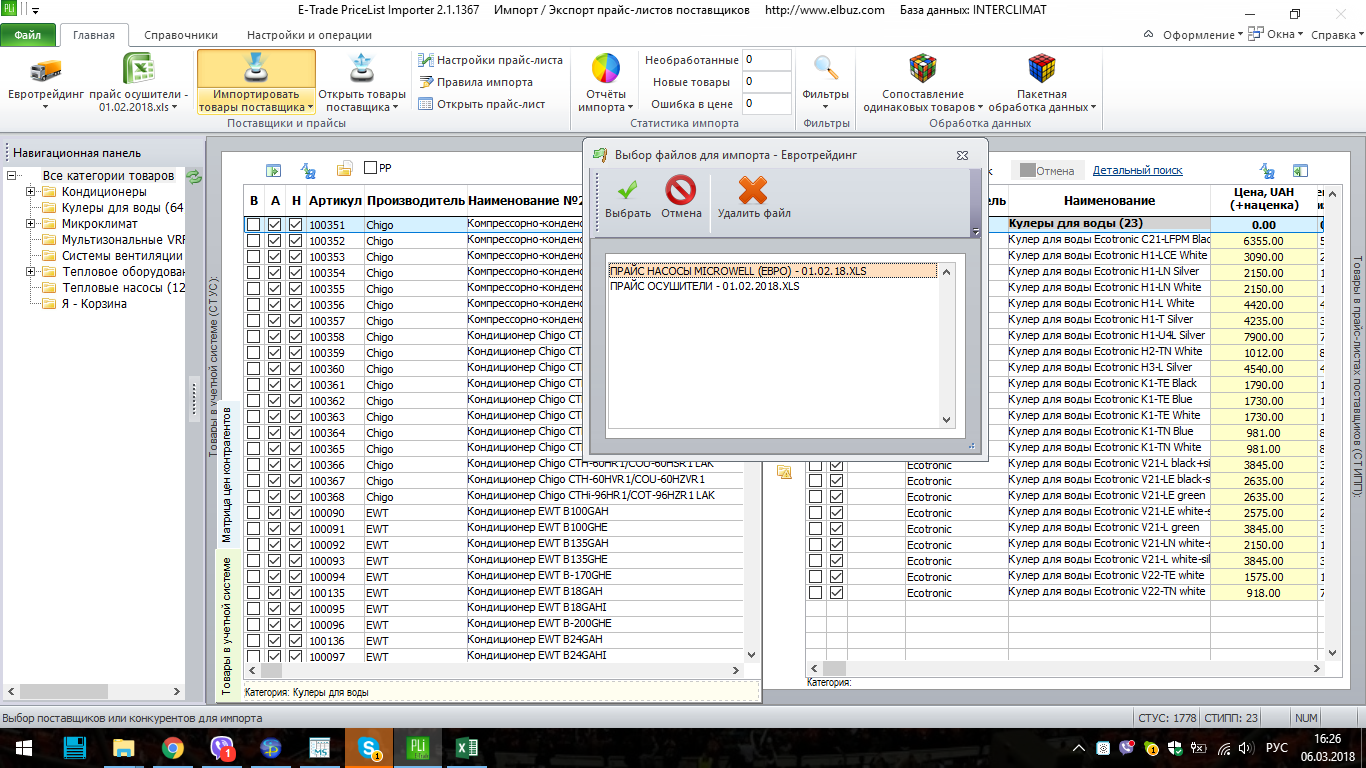Click the green arrow panel icon above right table
This screenshot has width=1366, height=768.
point(1300,171)
